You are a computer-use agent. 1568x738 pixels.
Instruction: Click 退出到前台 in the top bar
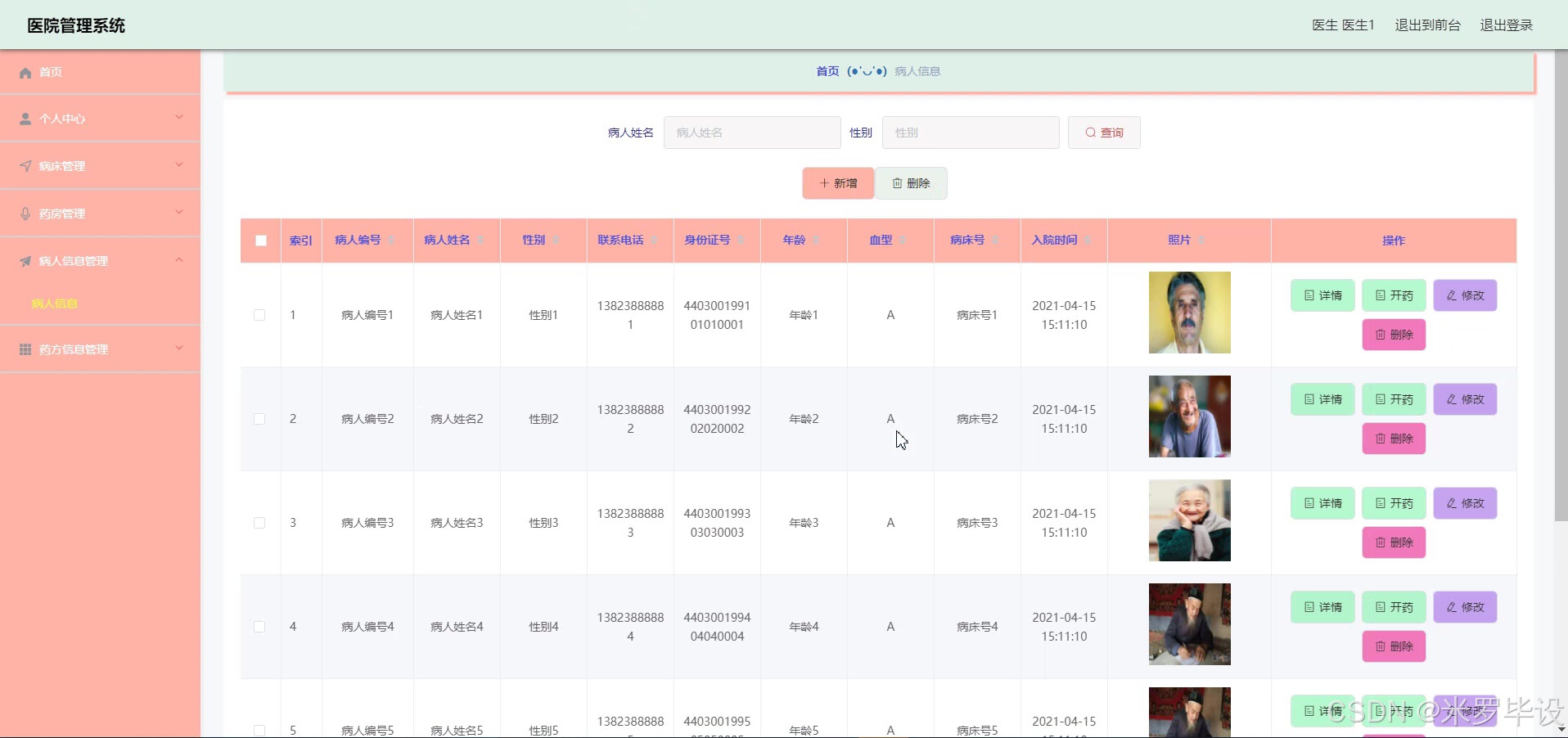click(x=1427, y=25)
